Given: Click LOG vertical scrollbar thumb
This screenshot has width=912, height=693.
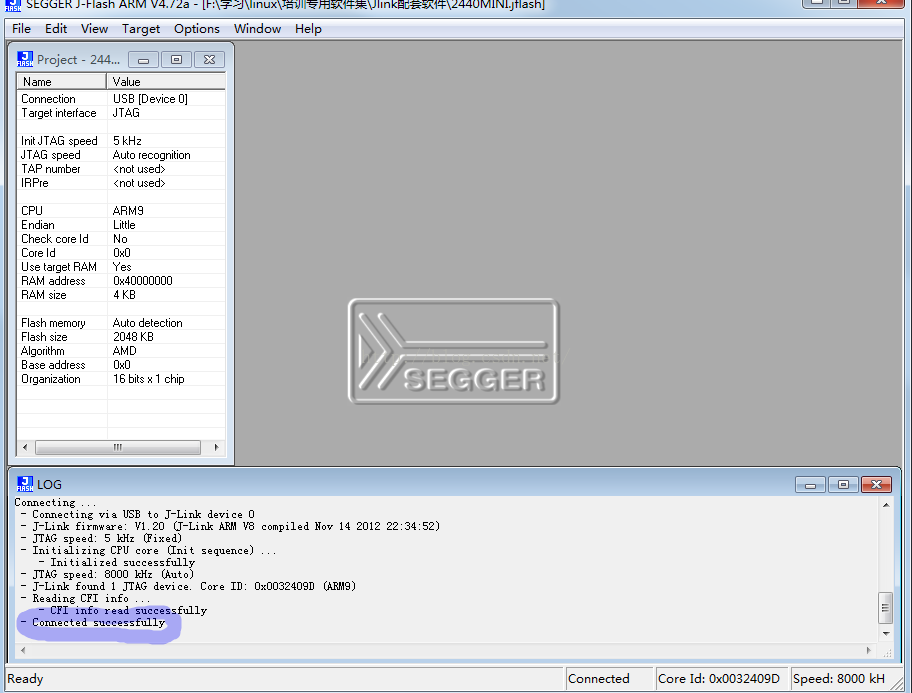Looking at the screenshot, I should (885, 608).
